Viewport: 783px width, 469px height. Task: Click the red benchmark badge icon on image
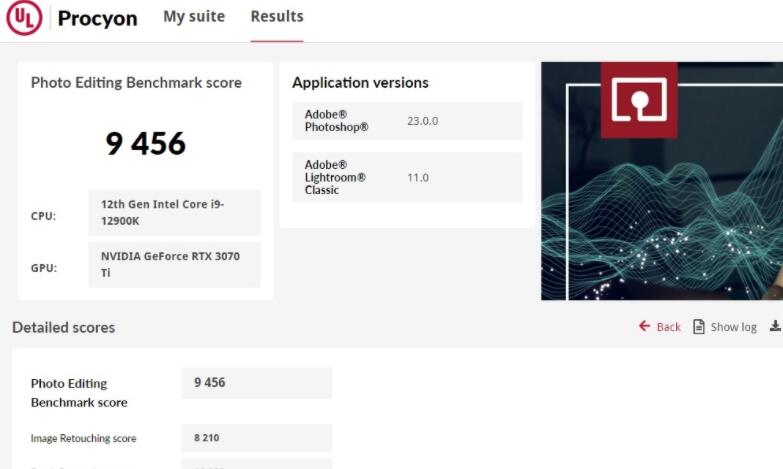click(638, 100)
